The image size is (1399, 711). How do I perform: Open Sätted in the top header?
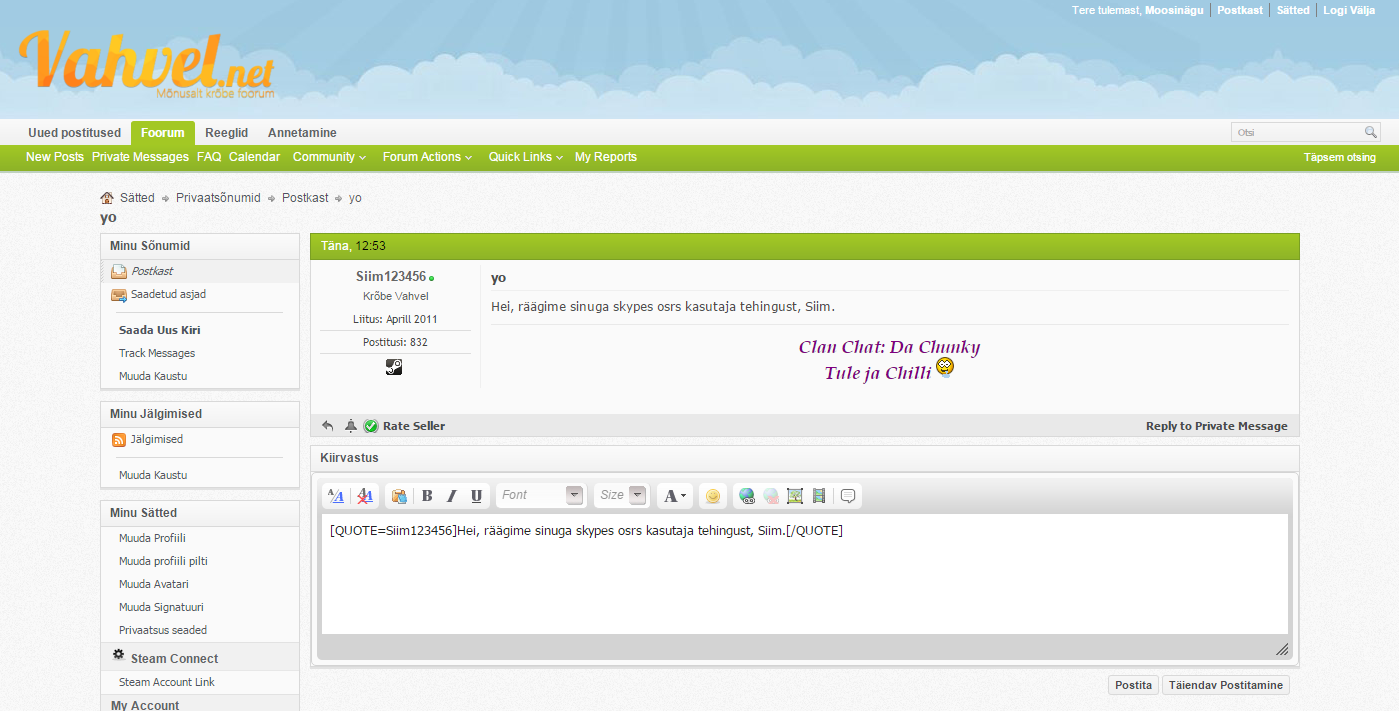coord(1293,10)
